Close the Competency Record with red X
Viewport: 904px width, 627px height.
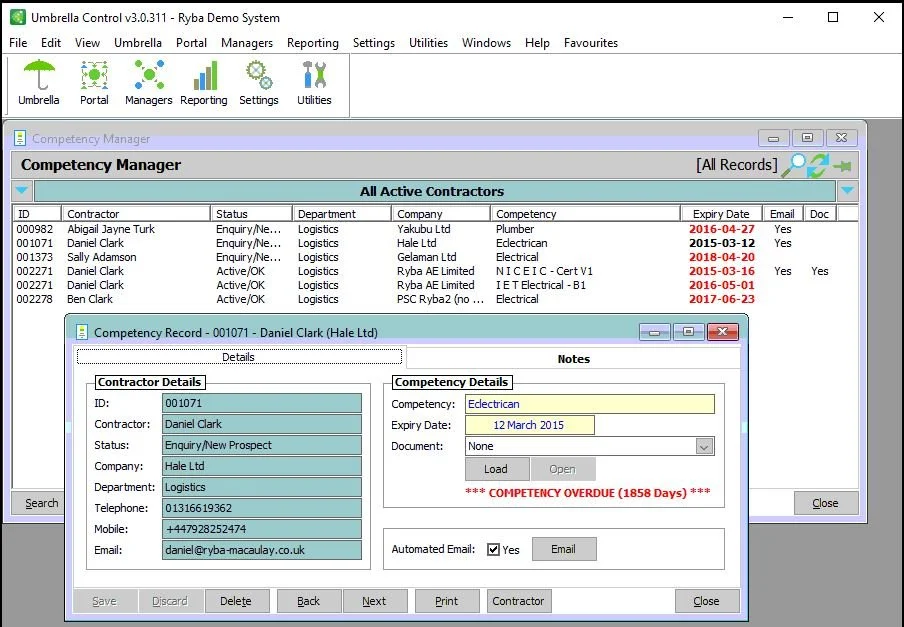click(x=722, y=332)
